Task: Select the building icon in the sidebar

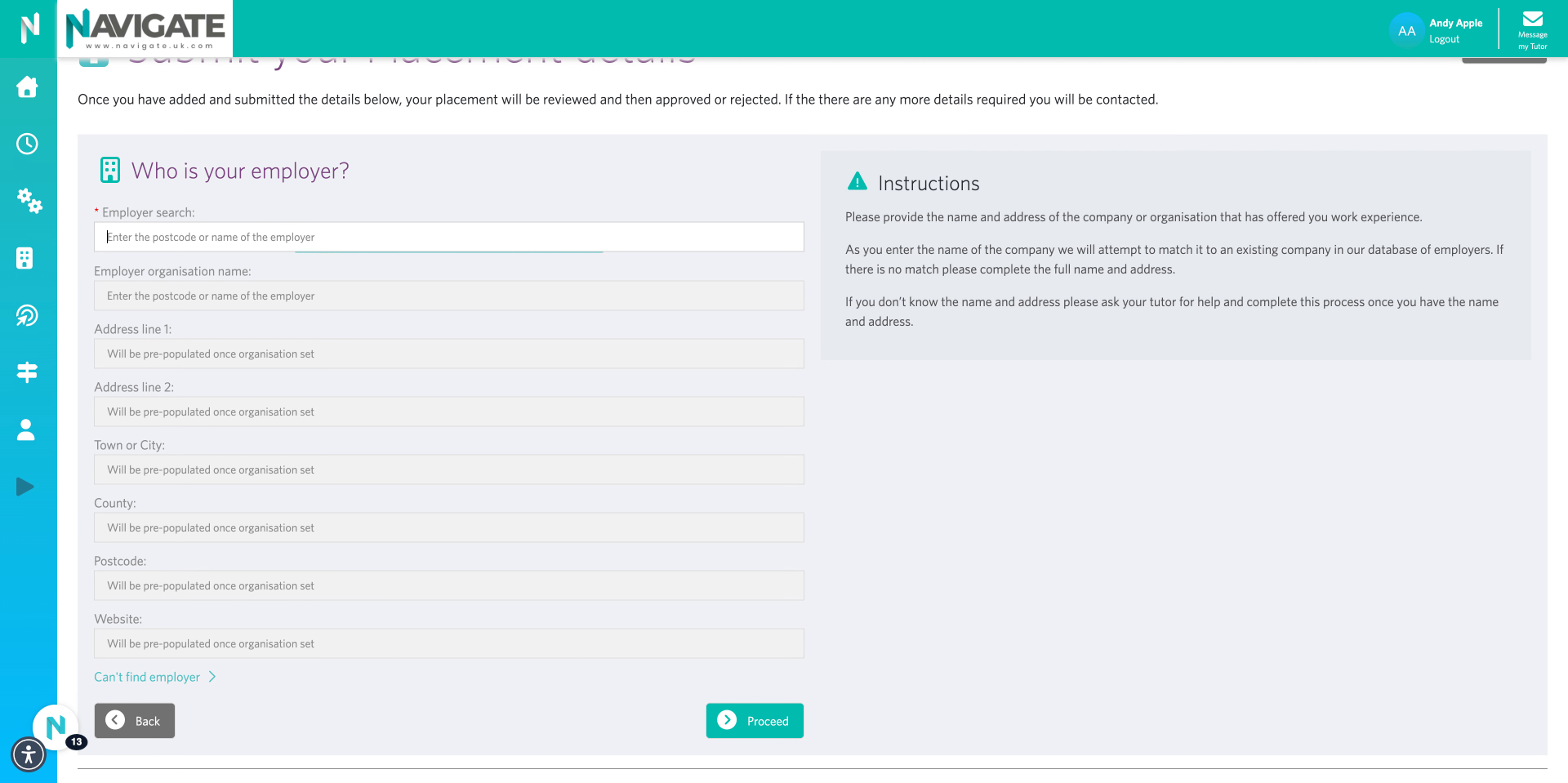Action: pyautogui.click(x=27, y=258)
